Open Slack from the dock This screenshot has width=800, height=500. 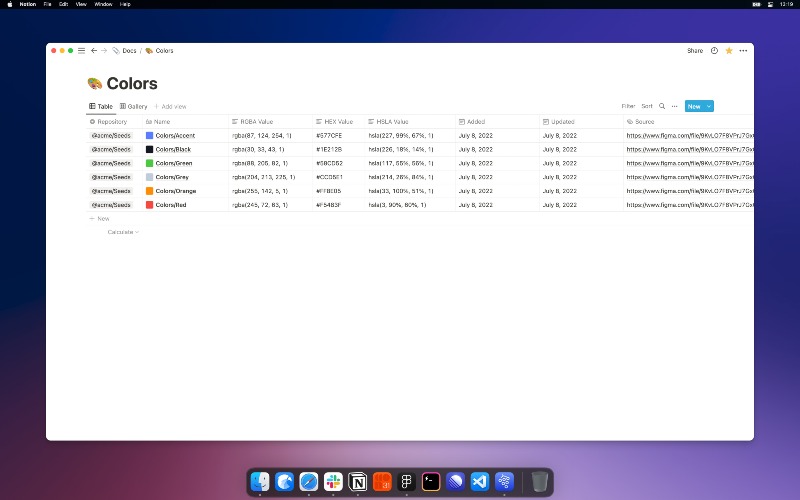(333, 481)
